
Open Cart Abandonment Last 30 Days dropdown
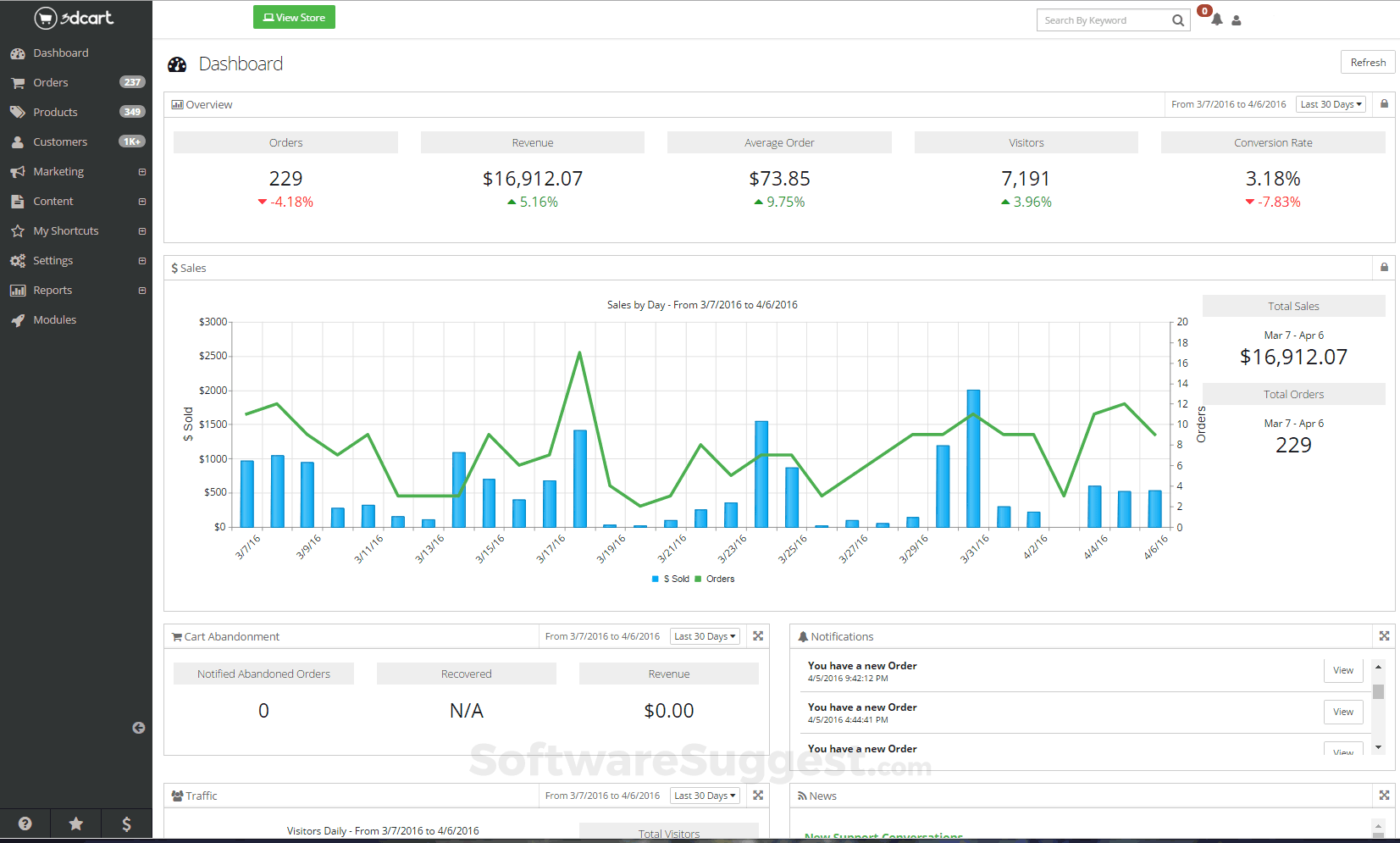705,636
